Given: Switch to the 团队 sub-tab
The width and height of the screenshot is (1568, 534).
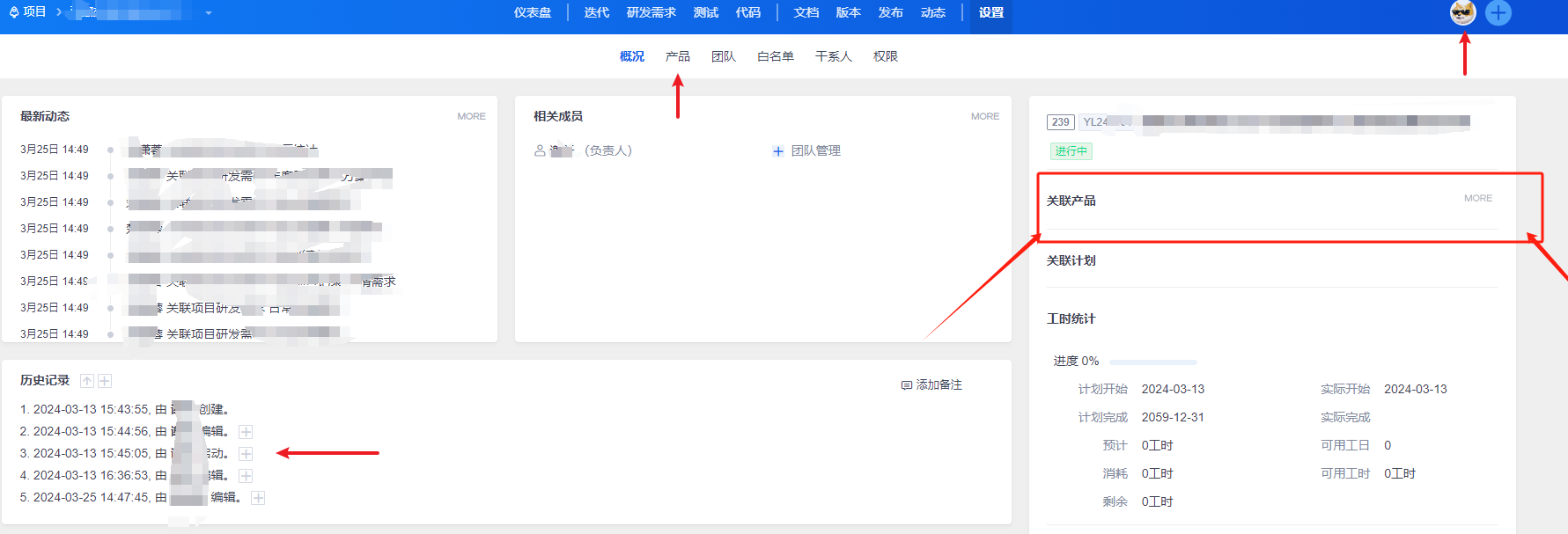Looking at the screenshot, I should pos(724,56).
